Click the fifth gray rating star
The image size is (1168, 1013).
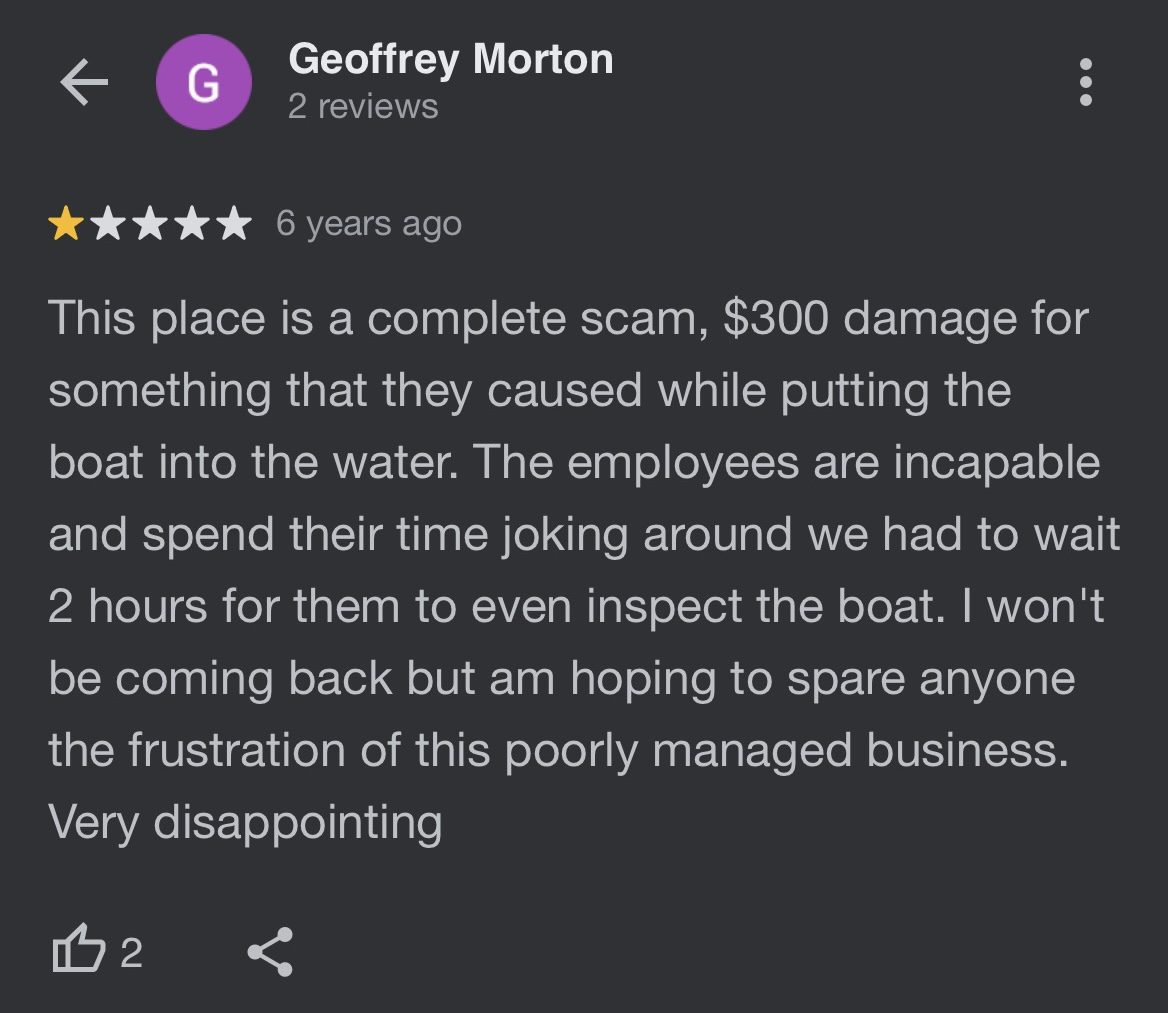coord(235,223)
